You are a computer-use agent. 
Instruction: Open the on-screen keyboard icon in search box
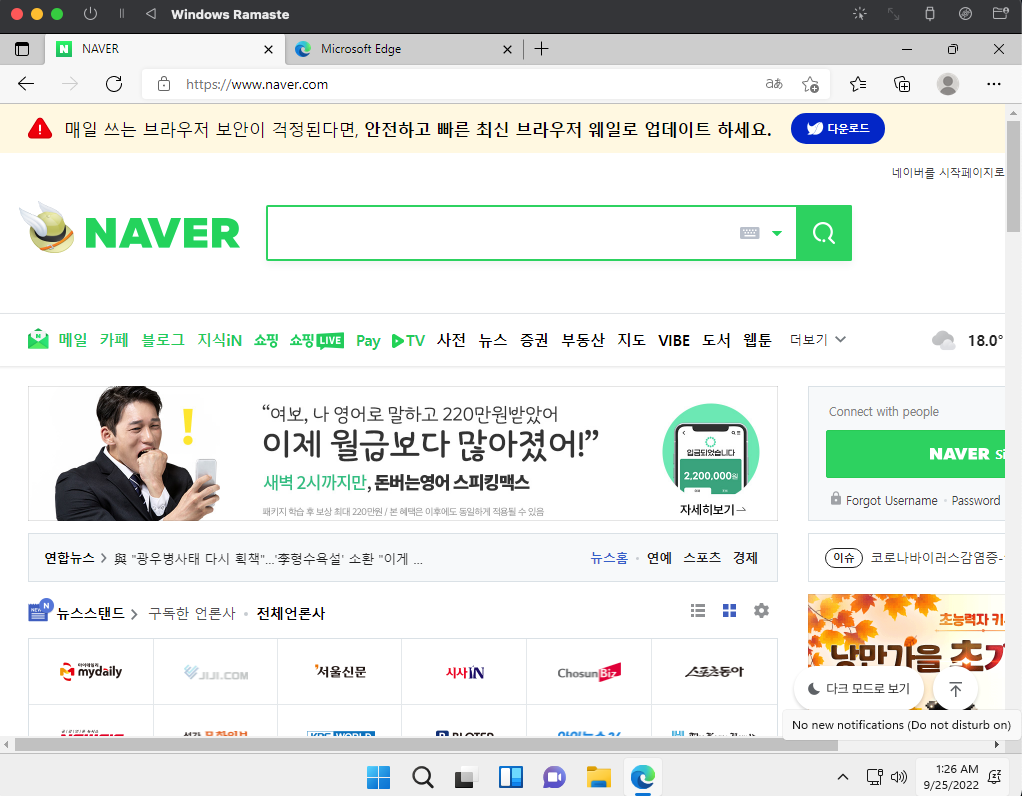(750, 233)
